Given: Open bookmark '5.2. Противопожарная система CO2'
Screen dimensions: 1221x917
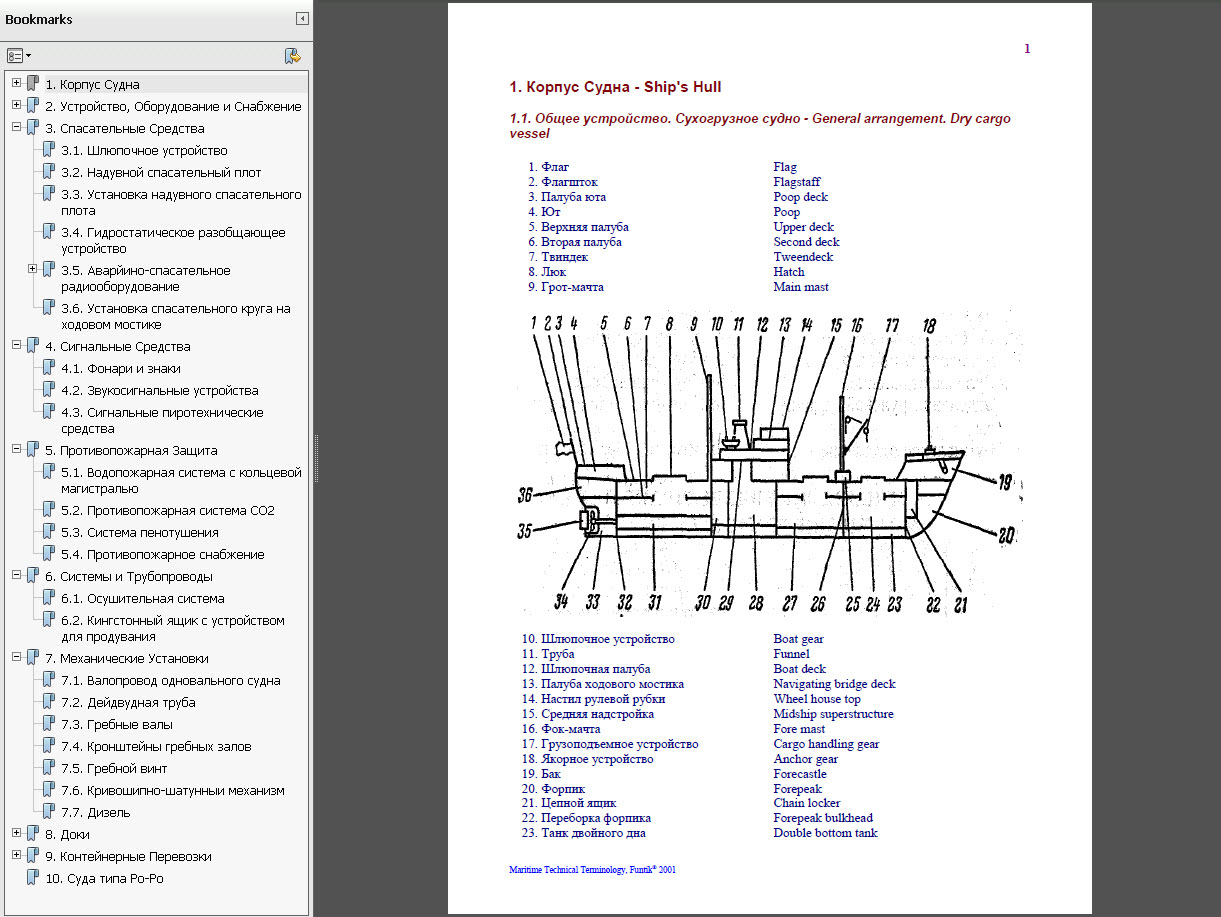Looking at the screenshot, I should (167, 510).
